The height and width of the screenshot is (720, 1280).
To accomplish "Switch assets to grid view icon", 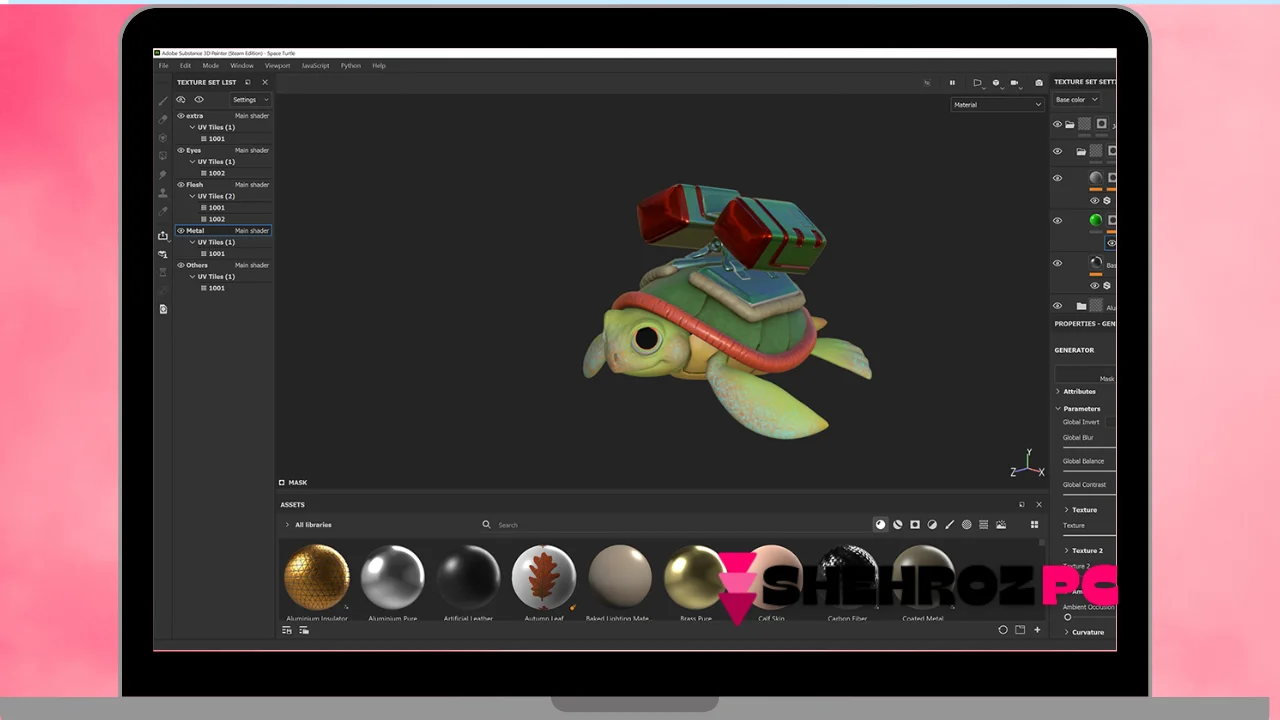I will pos(1034,524).
